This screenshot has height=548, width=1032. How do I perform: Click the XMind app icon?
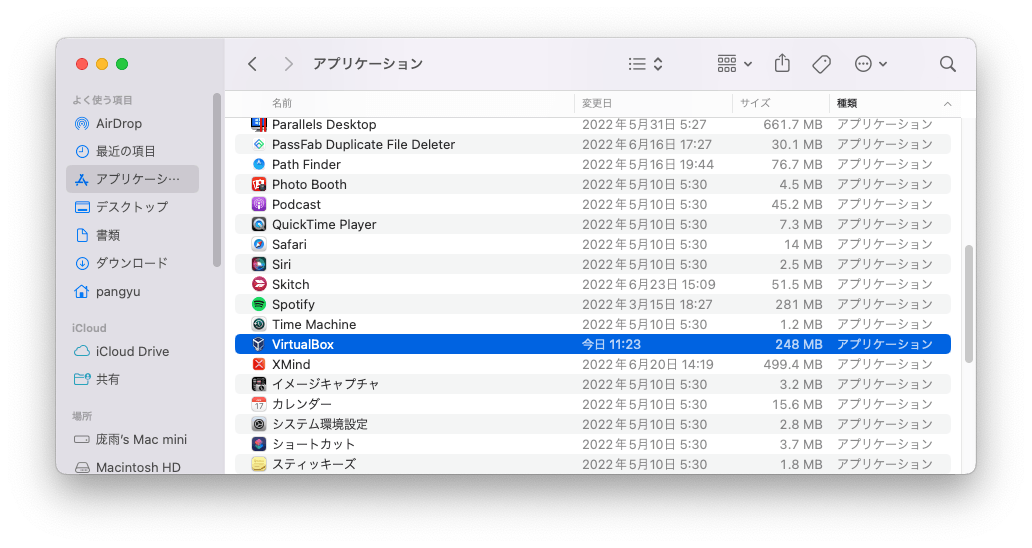[x=259, y=364]
